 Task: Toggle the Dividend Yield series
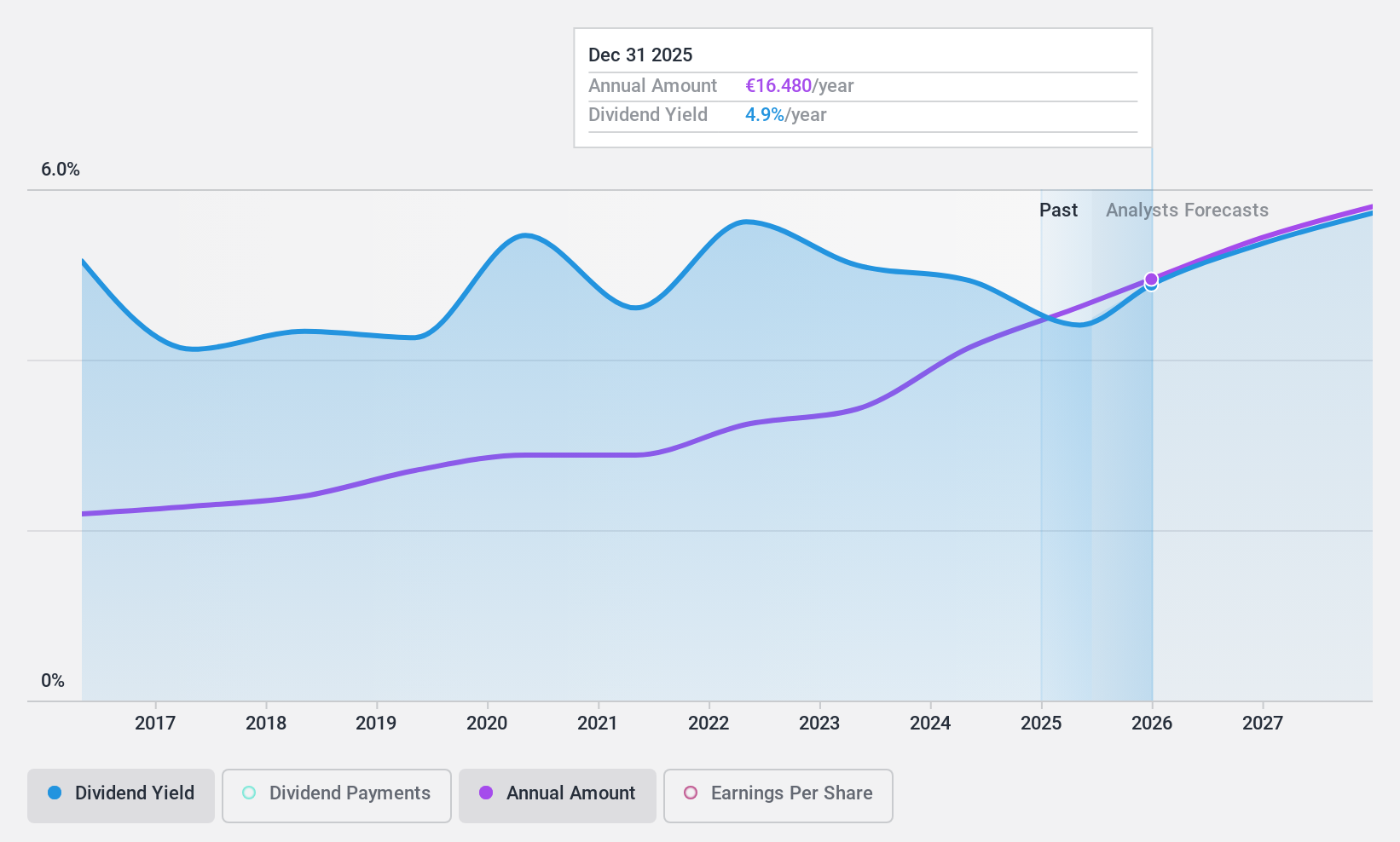click(121, 796)
